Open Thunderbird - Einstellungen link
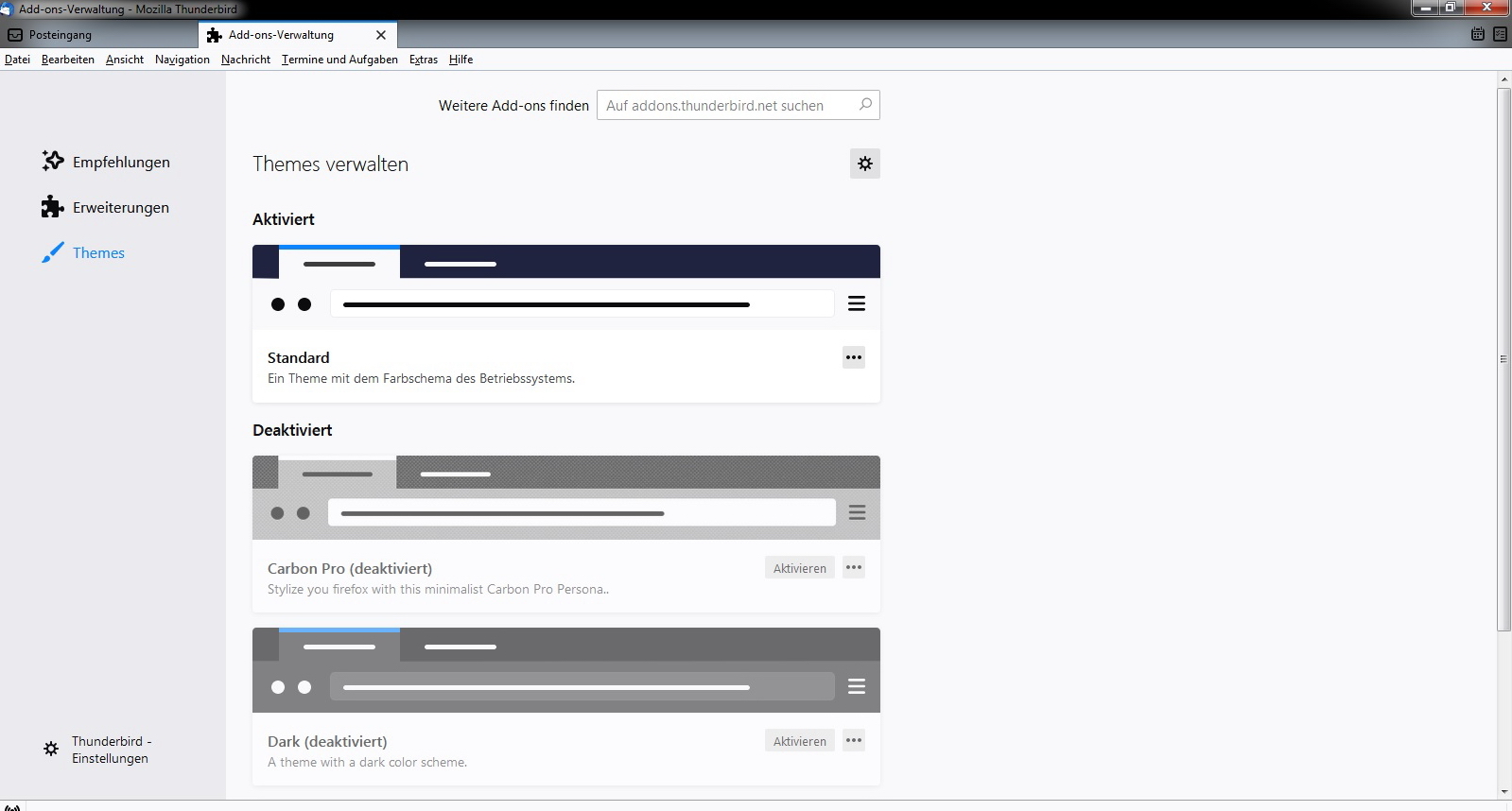The height and width of the screenshot is (811, 1512). click(112, 750)
